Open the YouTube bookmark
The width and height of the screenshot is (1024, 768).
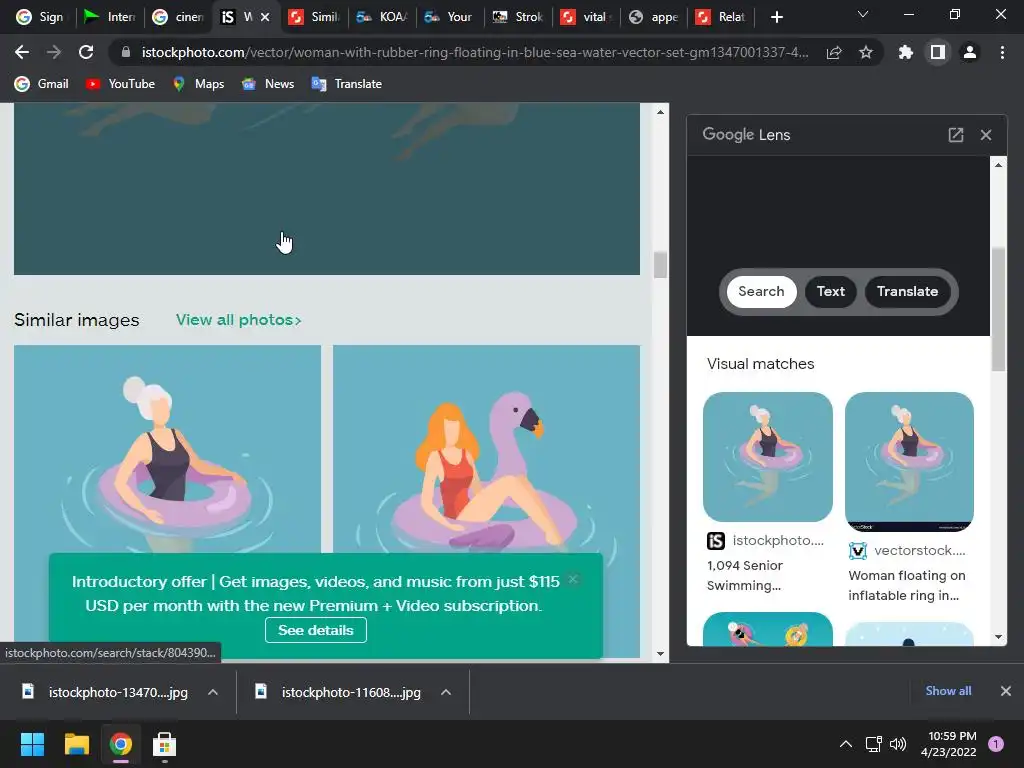click(121, 84)
